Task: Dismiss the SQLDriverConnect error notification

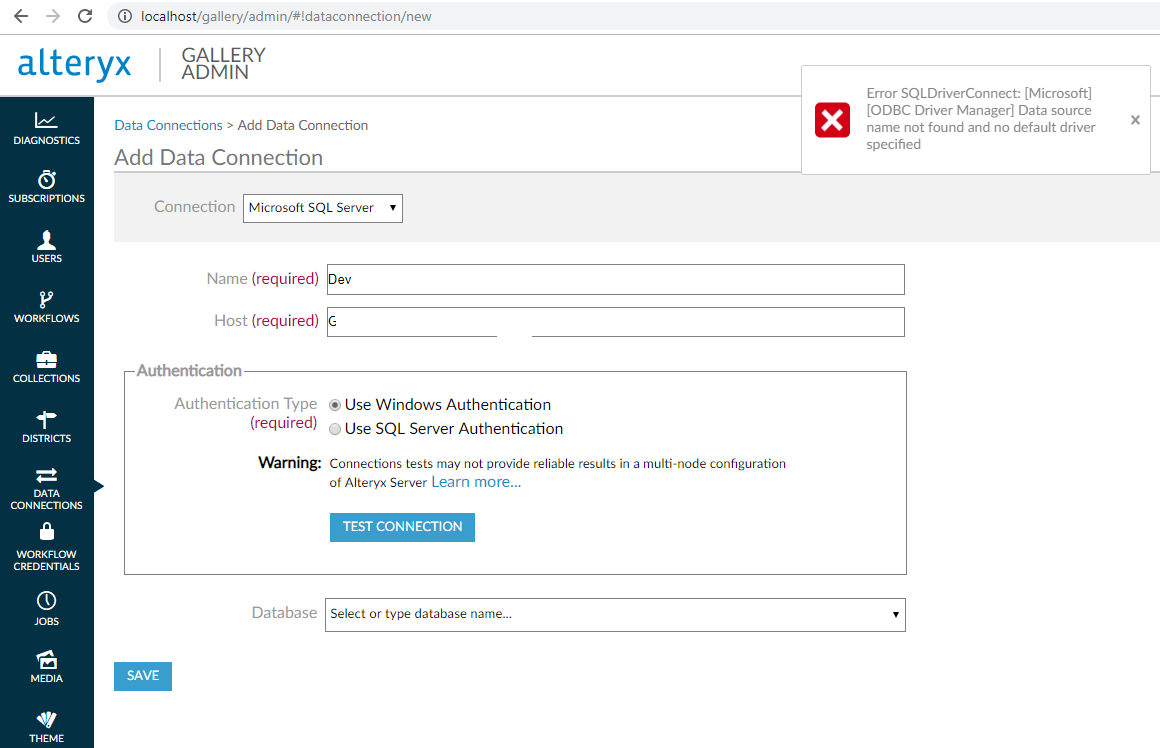Action: click(x=1135, y=119)
